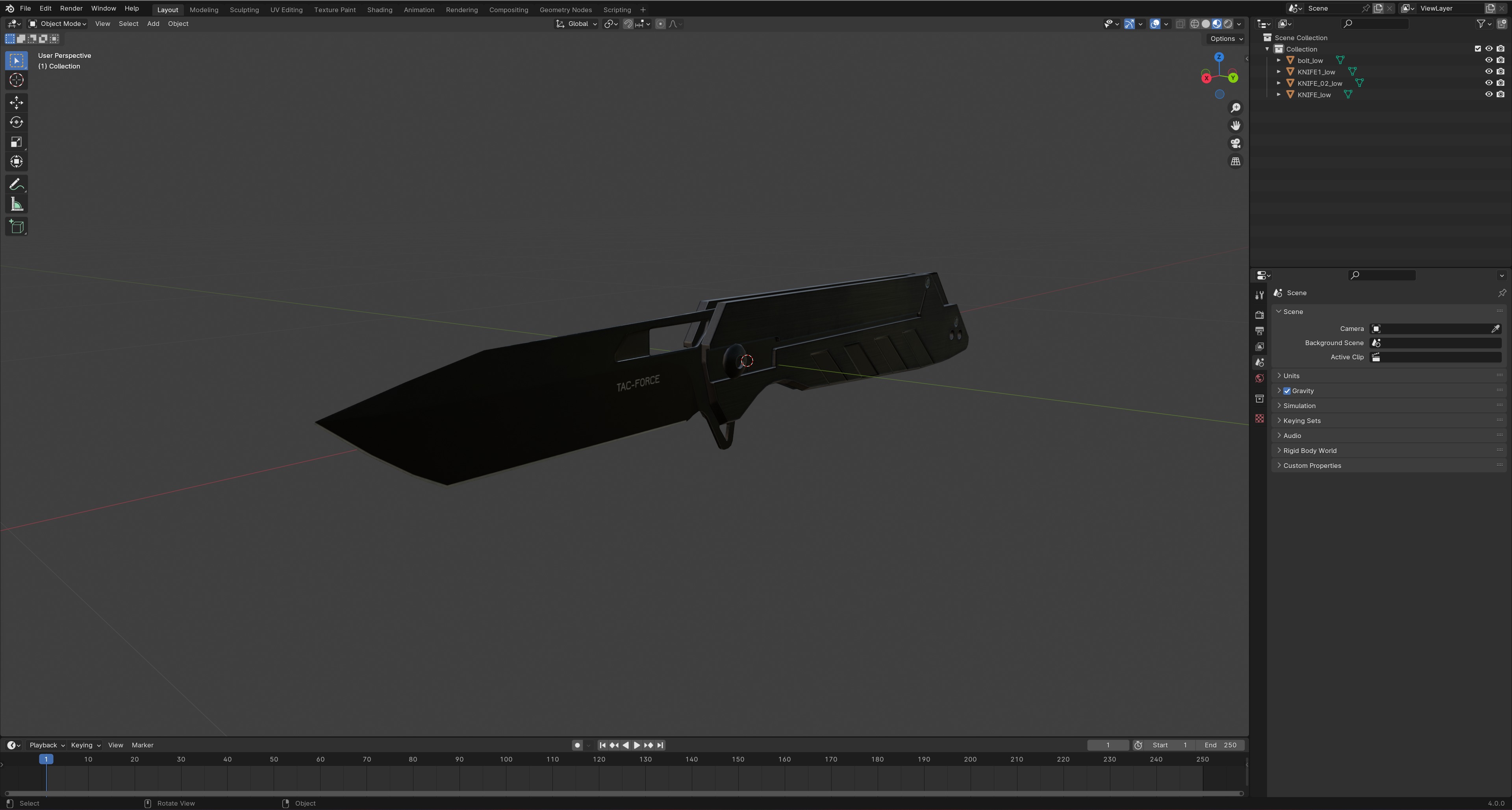The height and width of the screenshot is (810, 1512).
Task: Click the new collection icon in outliner
Action: [1501, 24]
